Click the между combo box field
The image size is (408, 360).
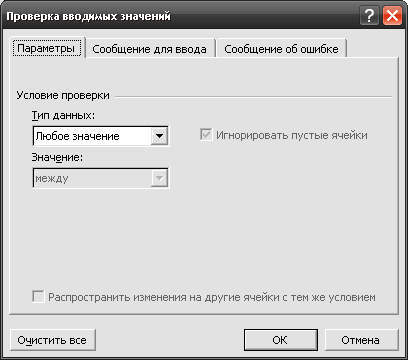101,178
